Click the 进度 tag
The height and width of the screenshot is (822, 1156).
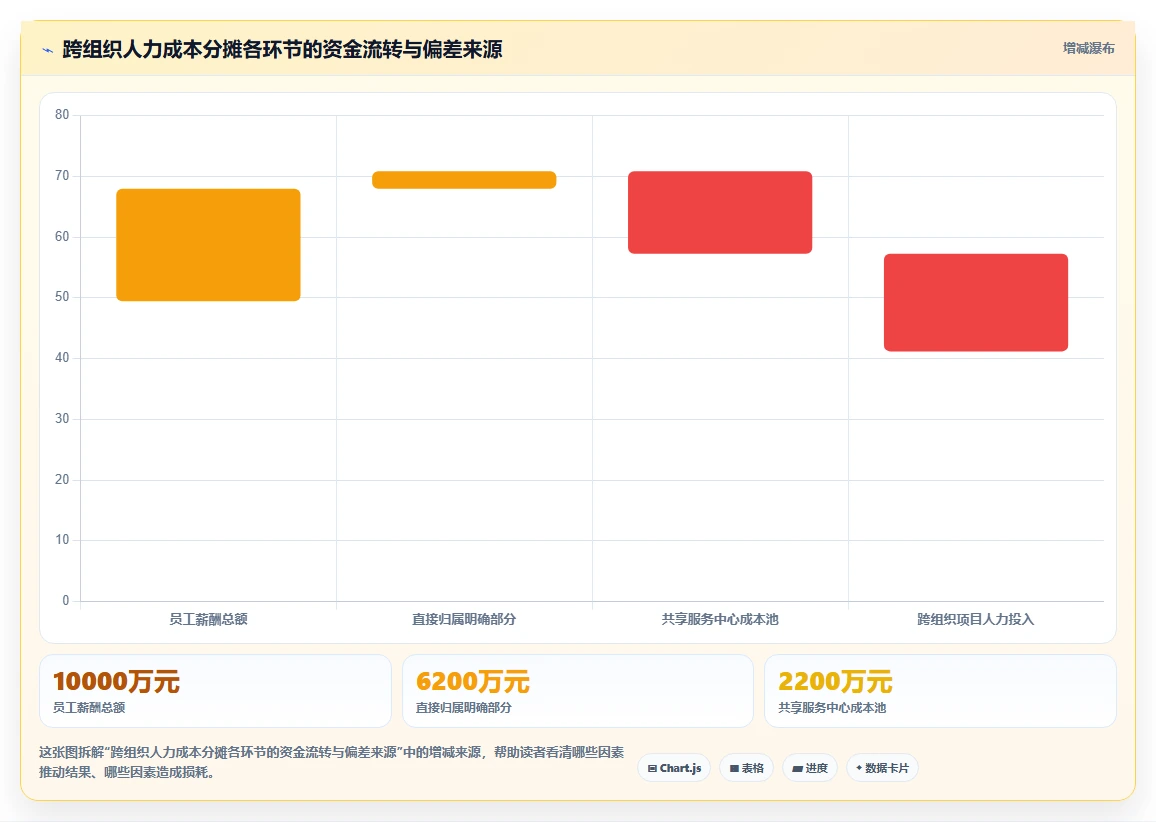point(809,768)
